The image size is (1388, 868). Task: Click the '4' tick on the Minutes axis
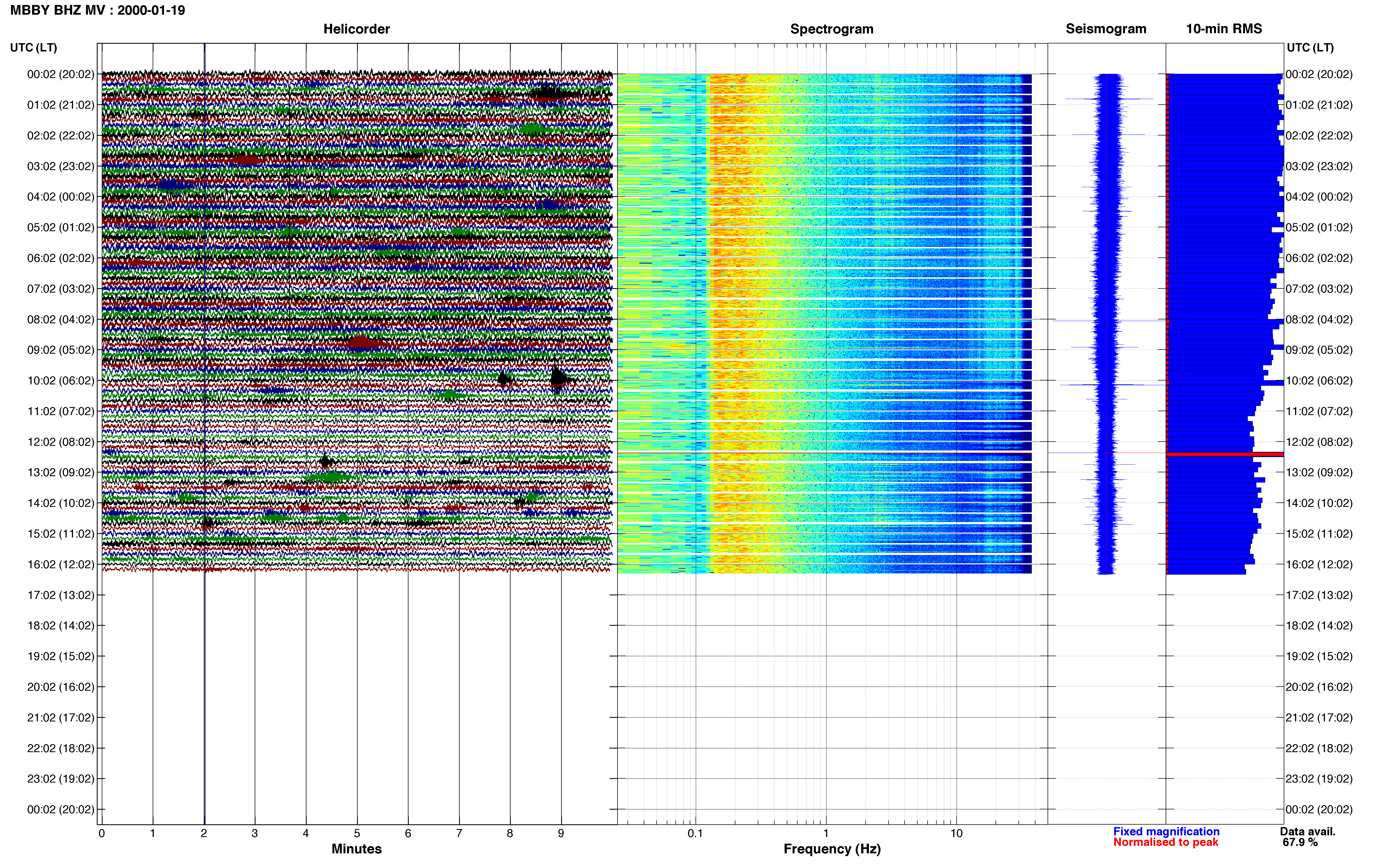(306, 833)
